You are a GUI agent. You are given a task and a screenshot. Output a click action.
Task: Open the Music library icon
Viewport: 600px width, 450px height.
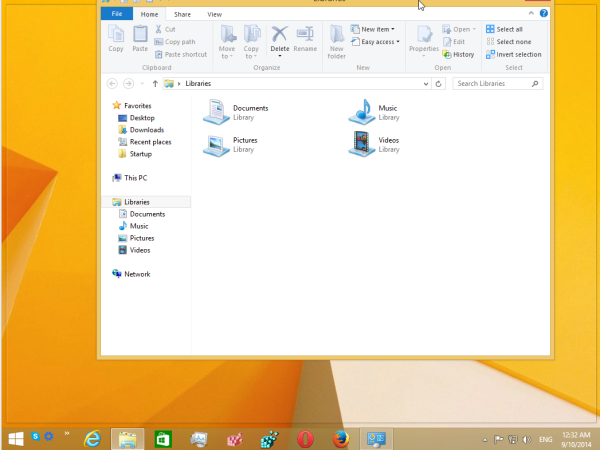pyautogui.click(x=362, y=112)
